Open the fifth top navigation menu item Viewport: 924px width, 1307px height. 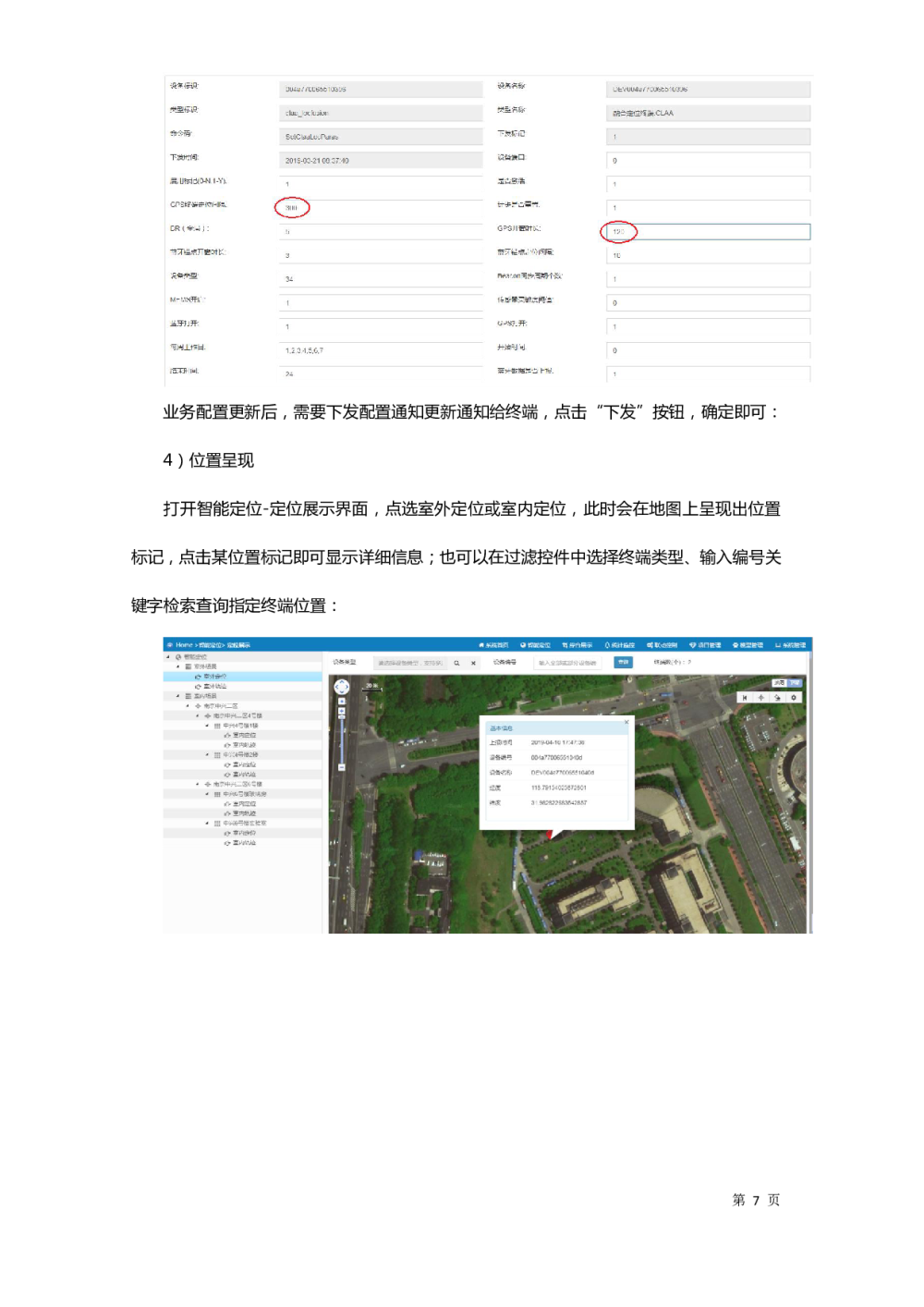[663, 645]
